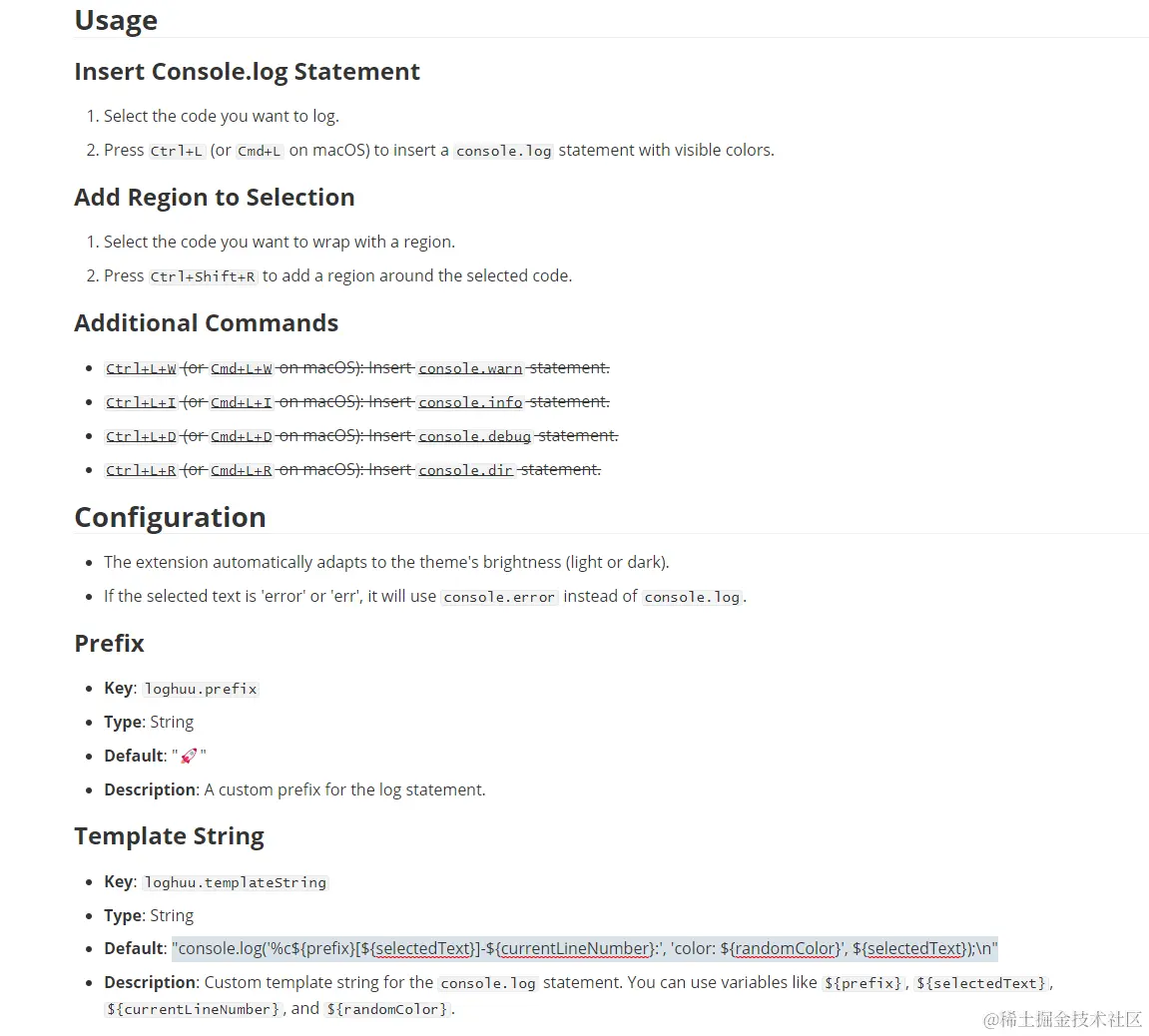The height and width of the screenshot is (1036, 1149).
Task: Click the loghuu.prefix key code
Action: 201,689
